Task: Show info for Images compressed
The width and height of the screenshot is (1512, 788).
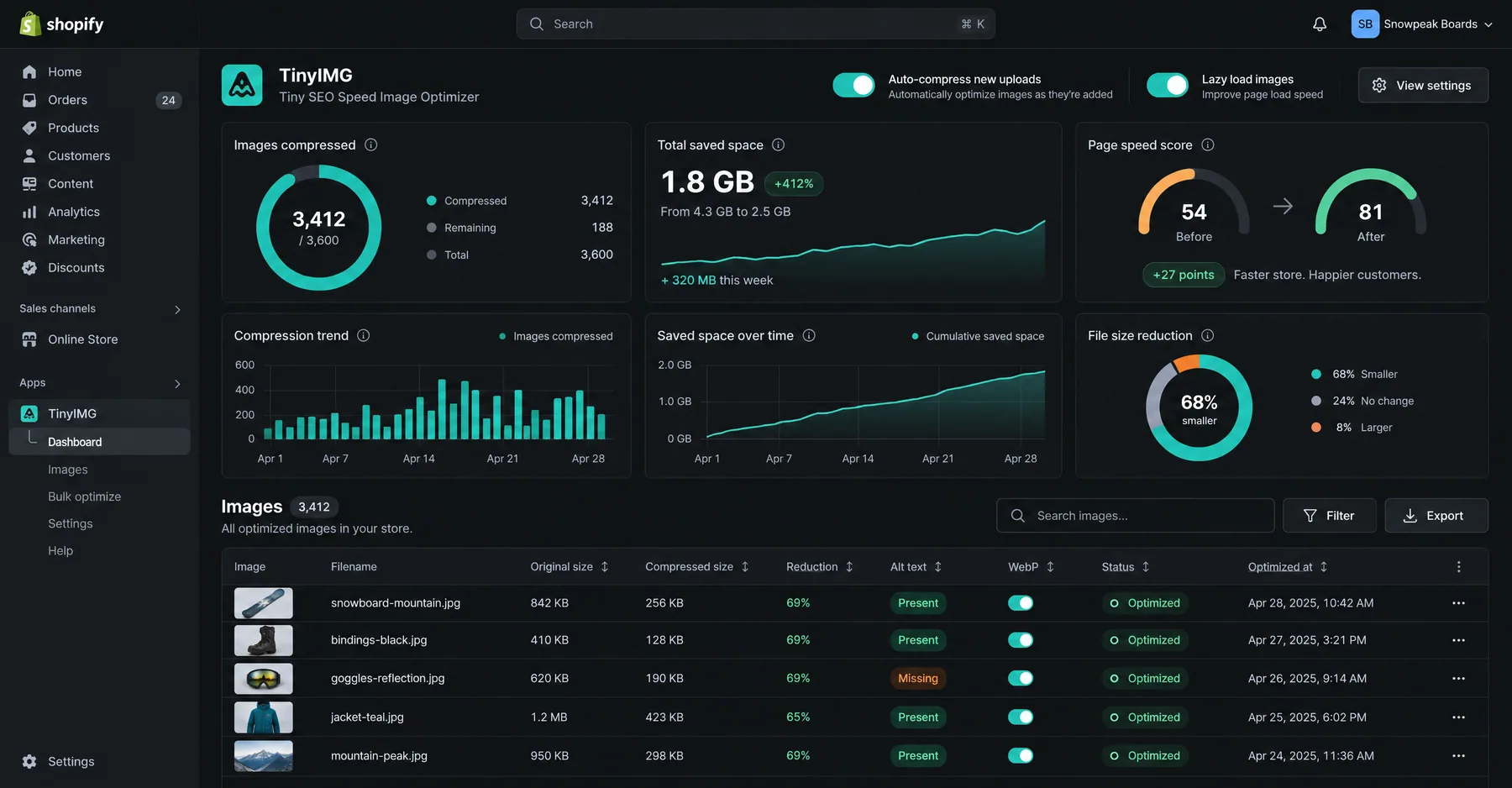Action: (x=370, y=144)
